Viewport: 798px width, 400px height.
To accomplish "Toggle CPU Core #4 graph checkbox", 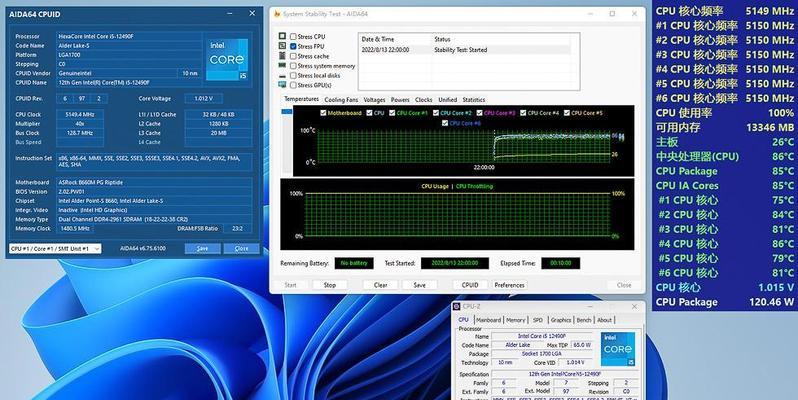I will pos(523,113).
